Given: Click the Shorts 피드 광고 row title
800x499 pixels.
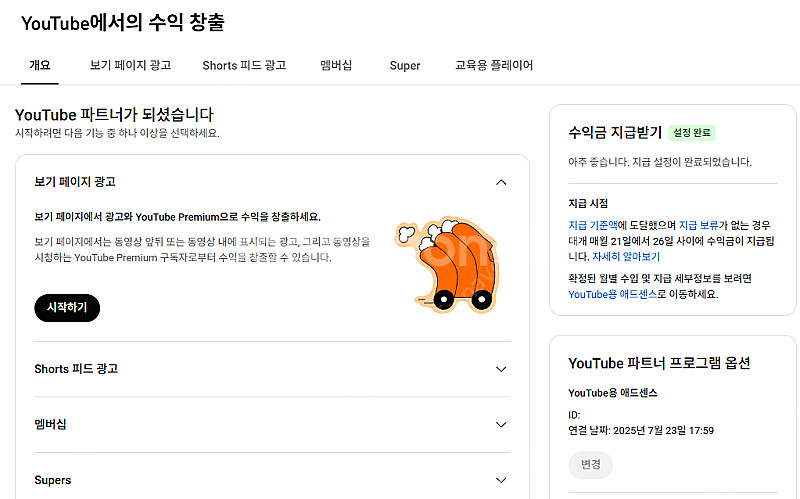Looking at the screenshot, I should click(76, 369).
